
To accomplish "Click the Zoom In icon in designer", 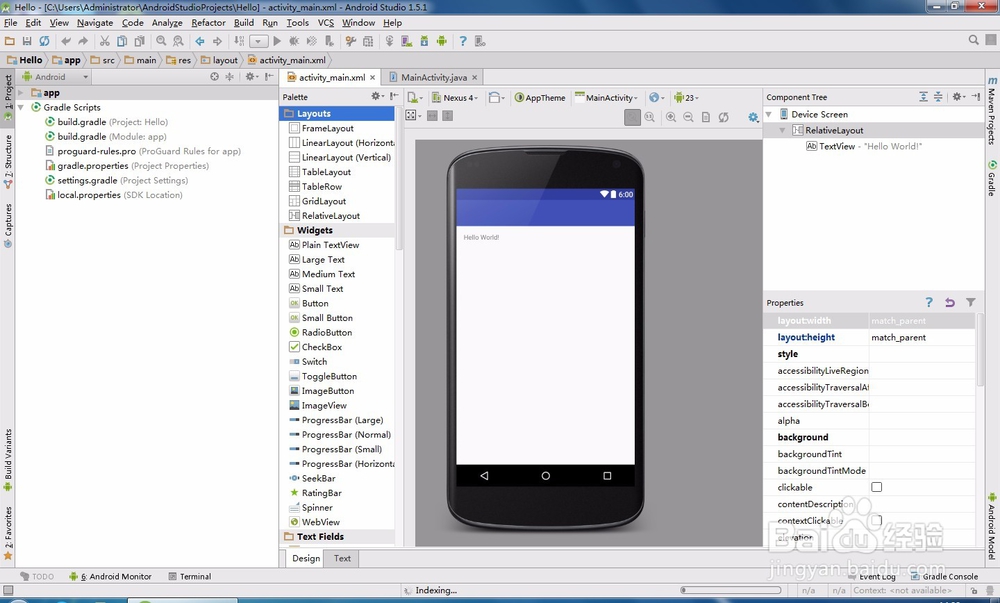I will [x=671, y=117].
